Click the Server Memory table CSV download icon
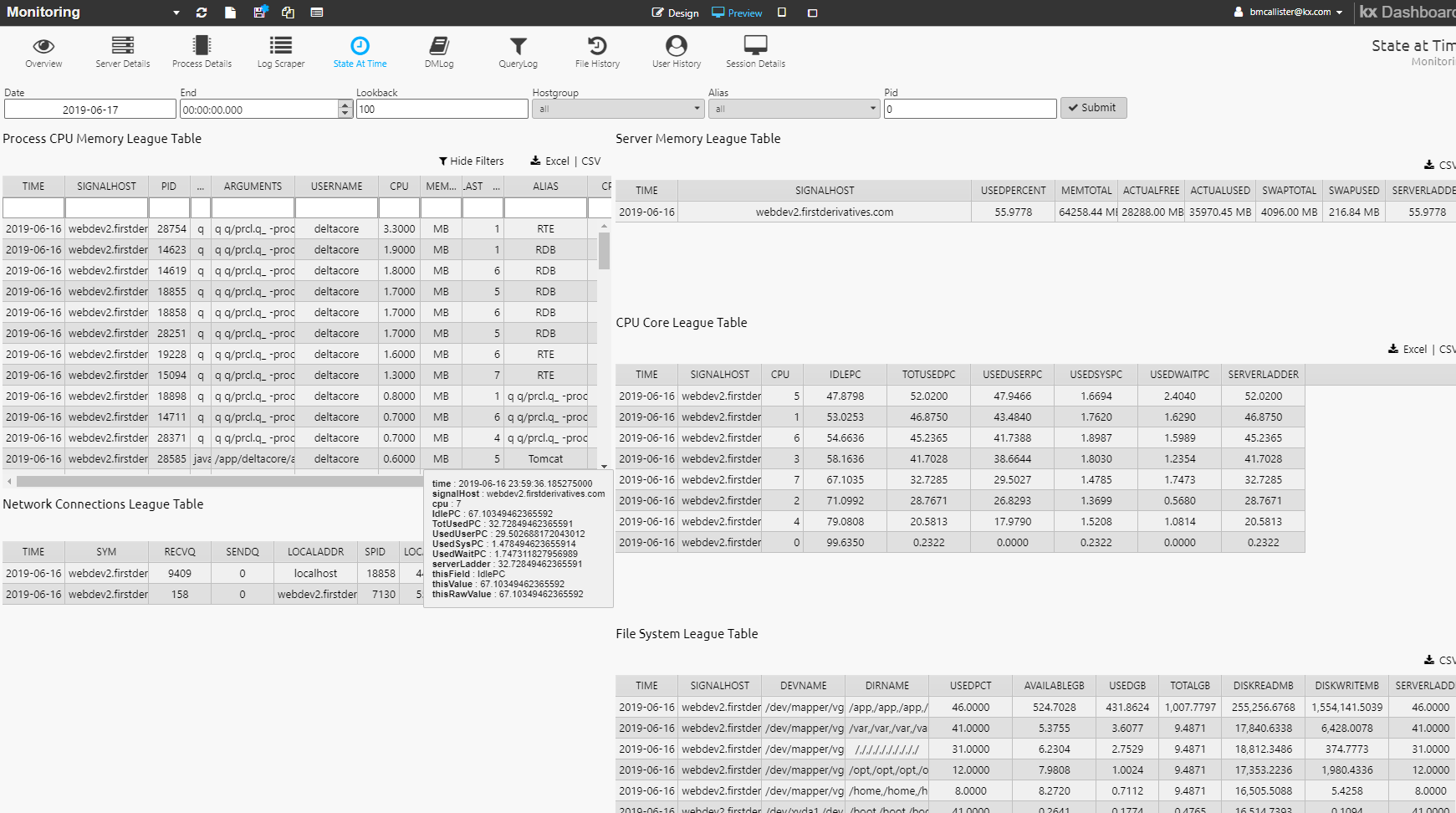 tap(1429, 166)
